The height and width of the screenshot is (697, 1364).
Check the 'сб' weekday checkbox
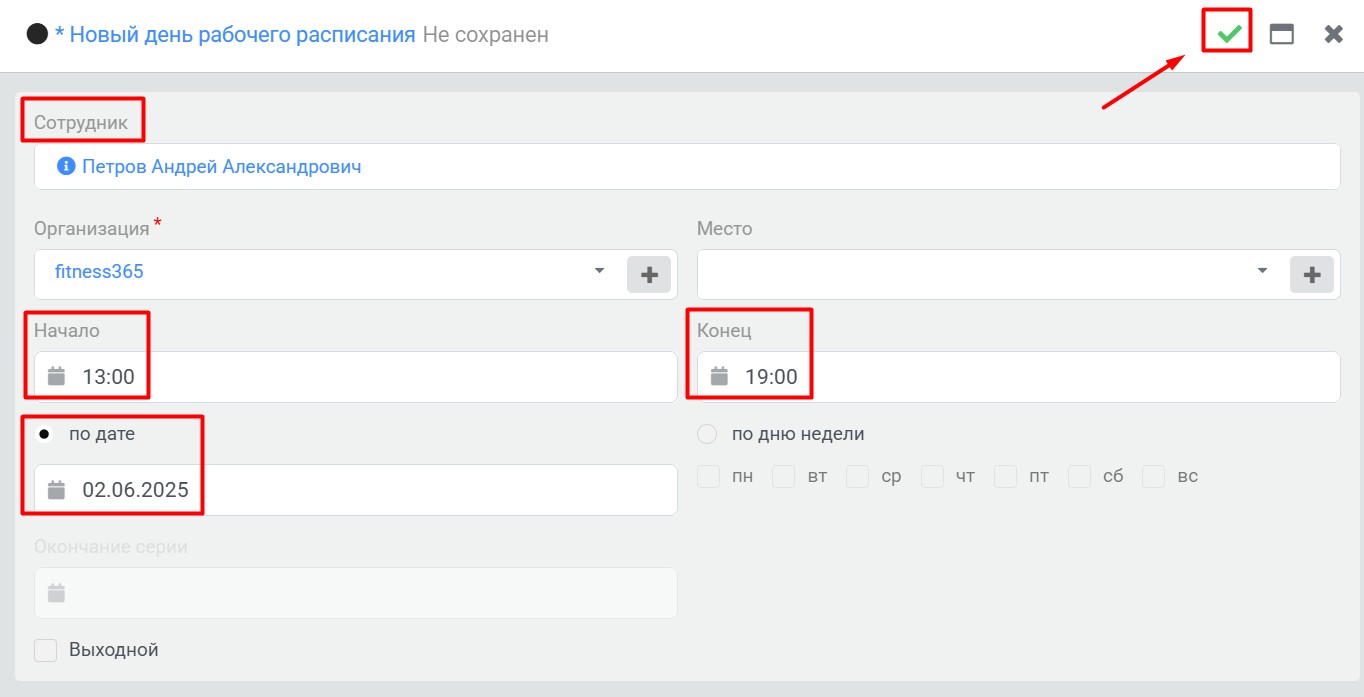(1079, 476)
